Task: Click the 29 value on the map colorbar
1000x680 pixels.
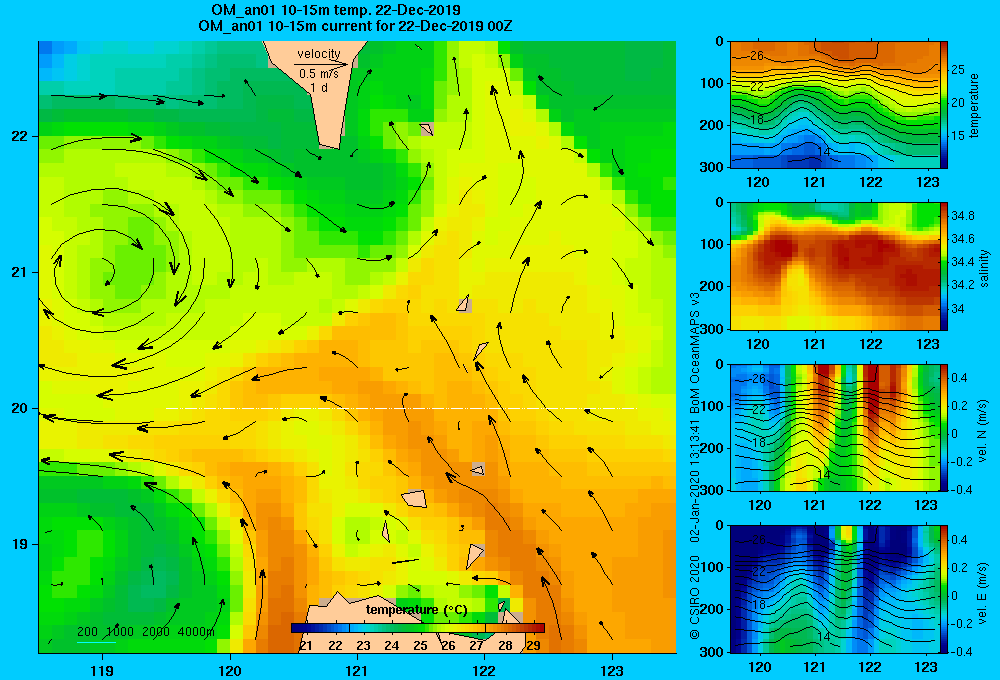Action: [533, 646]
